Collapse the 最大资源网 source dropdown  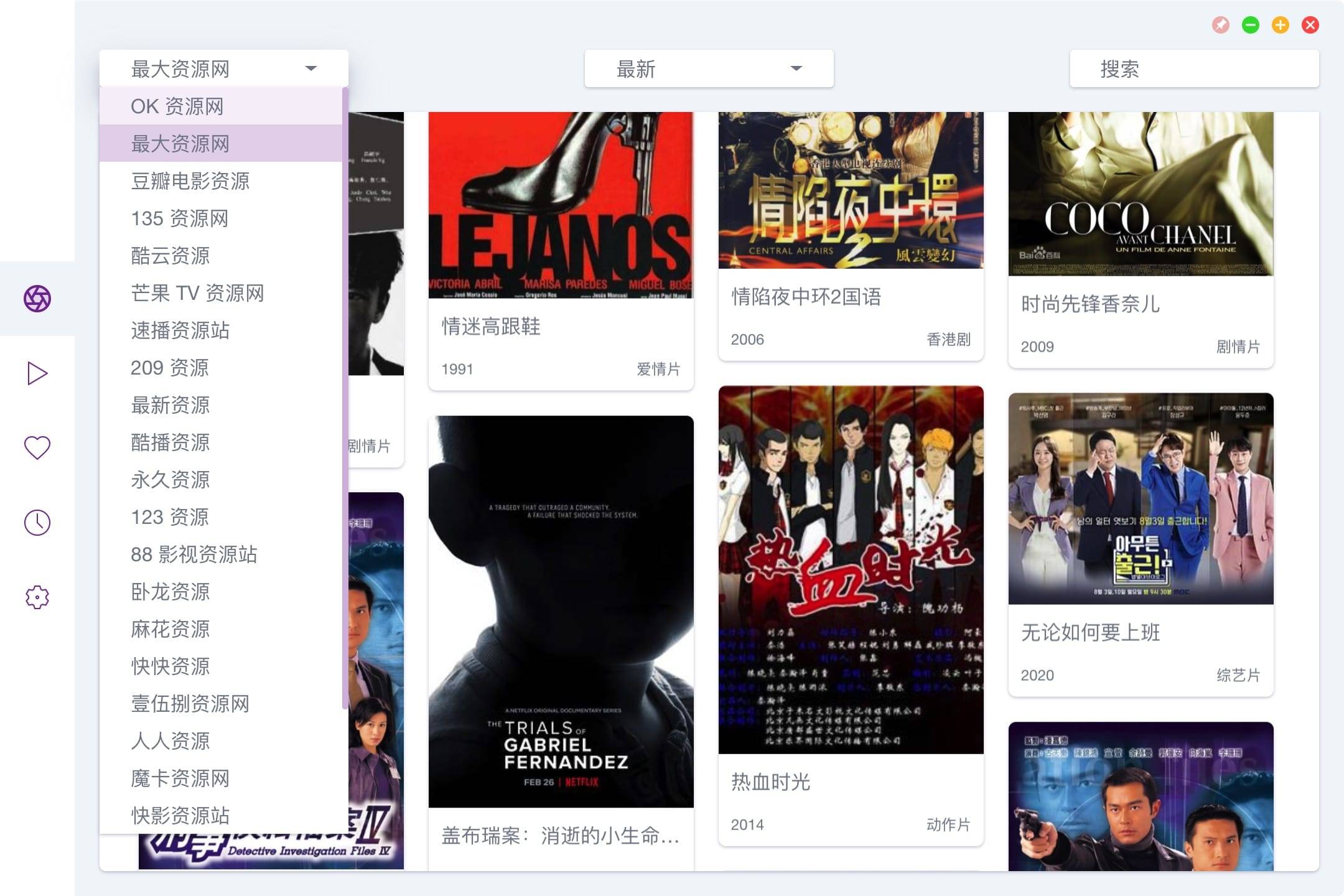pyautogui.click(x=223, y=68)
